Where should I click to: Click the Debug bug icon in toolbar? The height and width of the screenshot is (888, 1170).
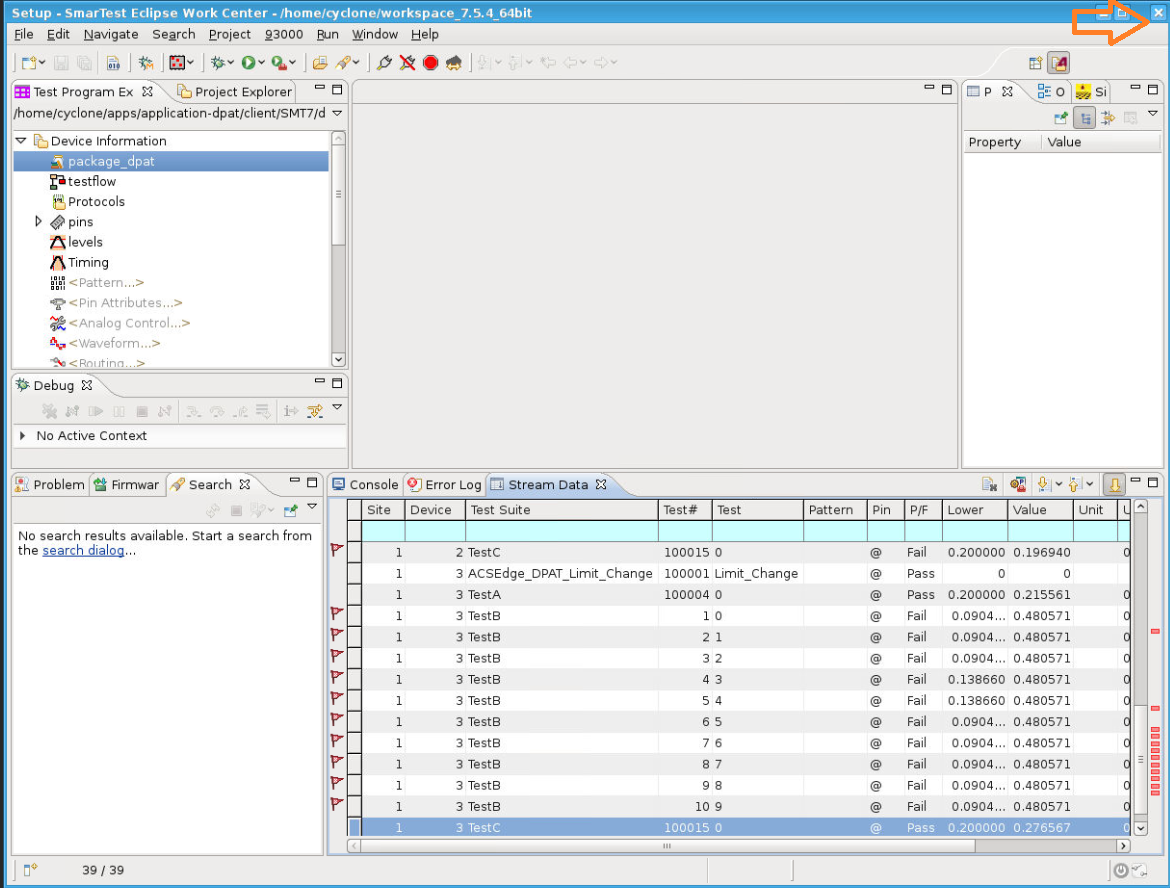(217, 63)
